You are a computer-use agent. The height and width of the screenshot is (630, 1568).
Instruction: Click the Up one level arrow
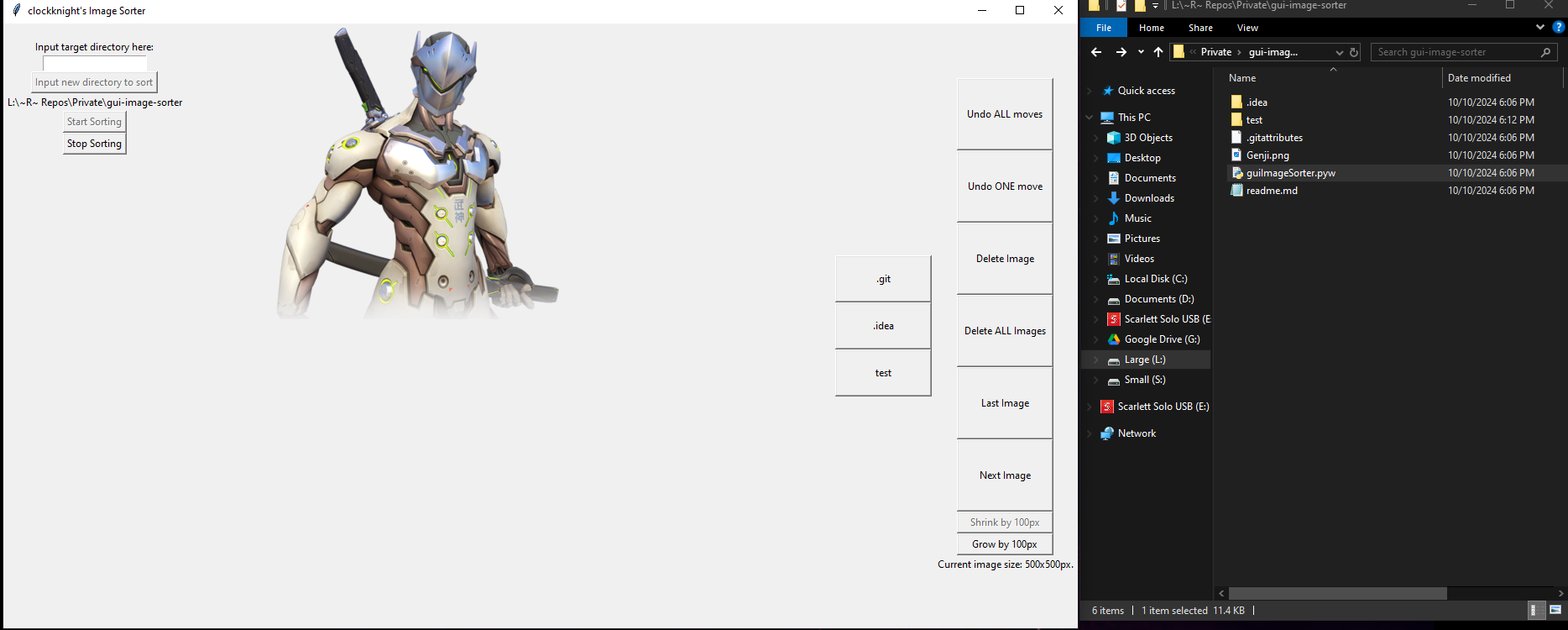coord(1158,52)
